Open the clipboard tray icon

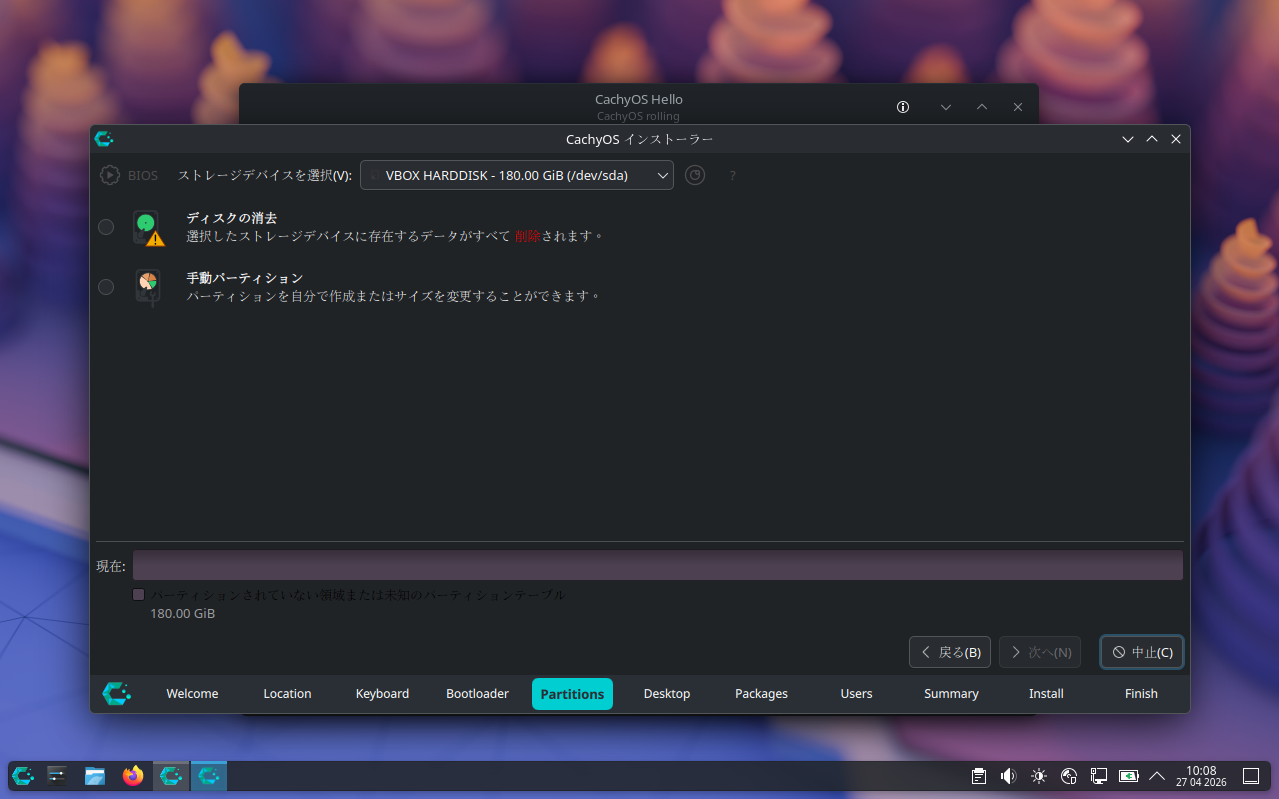(979, 775)
